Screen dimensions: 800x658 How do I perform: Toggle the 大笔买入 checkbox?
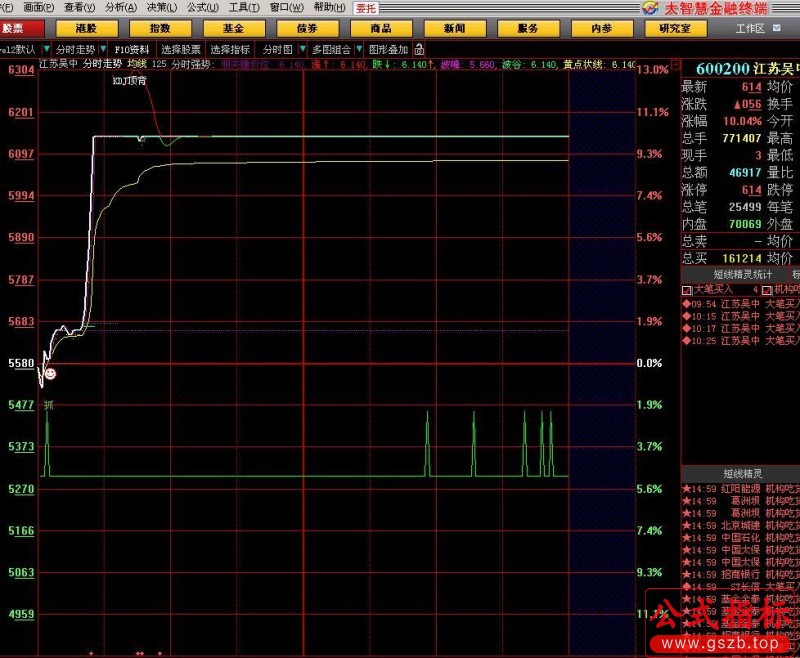pyautogui.click(x=686, y=289)
